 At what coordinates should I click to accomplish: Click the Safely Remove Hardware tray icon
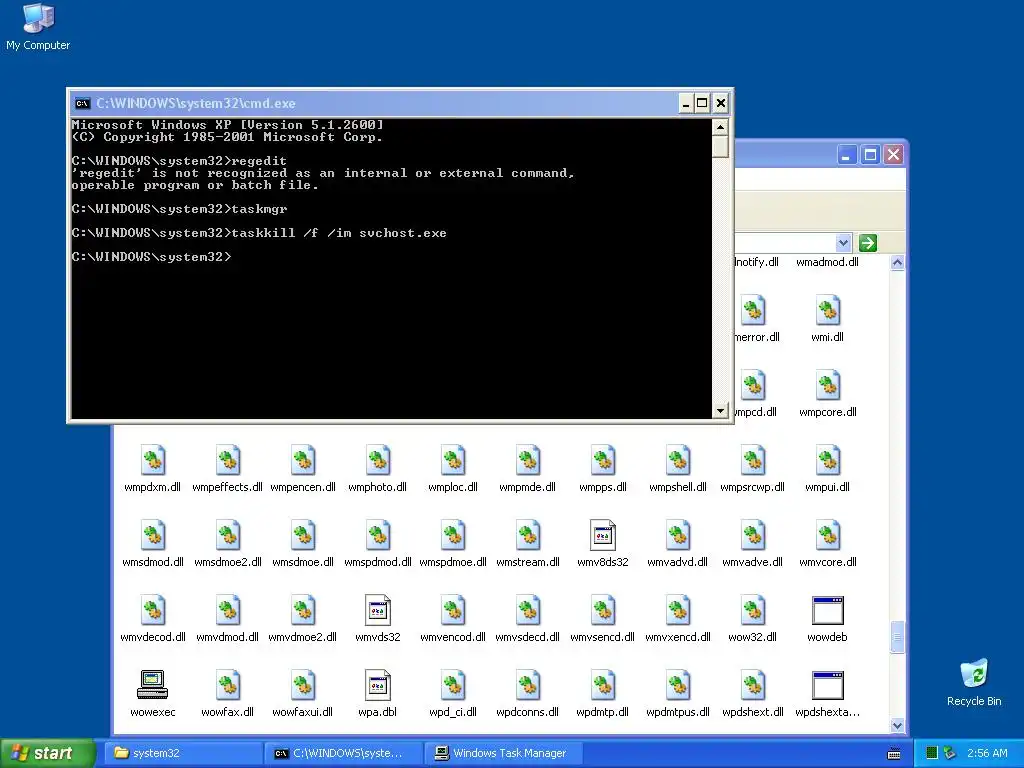(x=950, y=753)
